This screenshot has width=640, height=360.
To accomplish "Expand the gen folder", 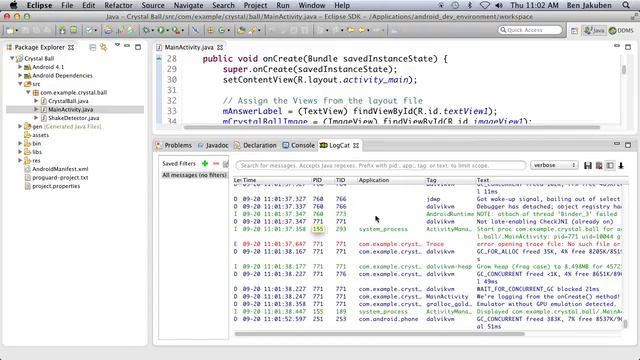I will point(20,127).
